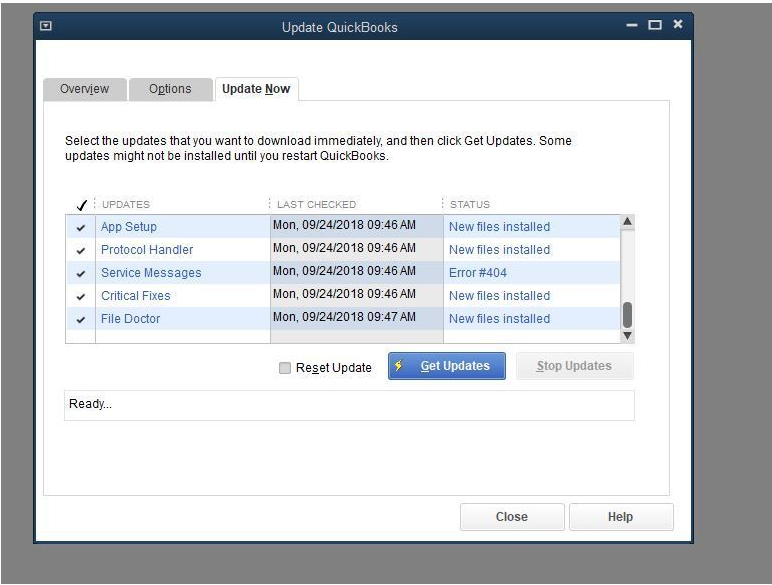Click the updates list scroll down arrow
This screenshot has height=585, width=772.
[x=627, y=336]
